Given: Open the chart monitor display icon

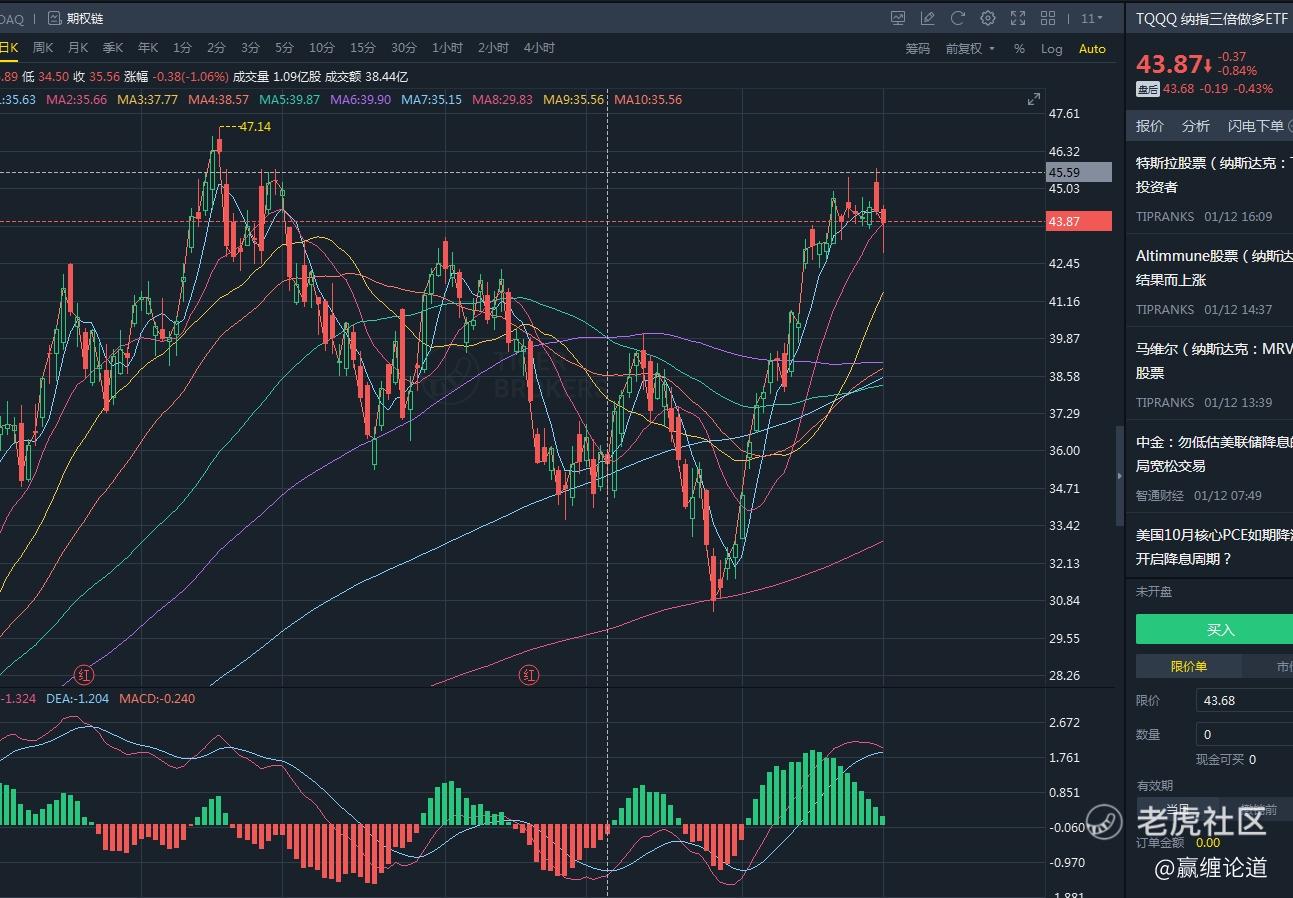Looking at the screenshot, I should click(898, 18).
